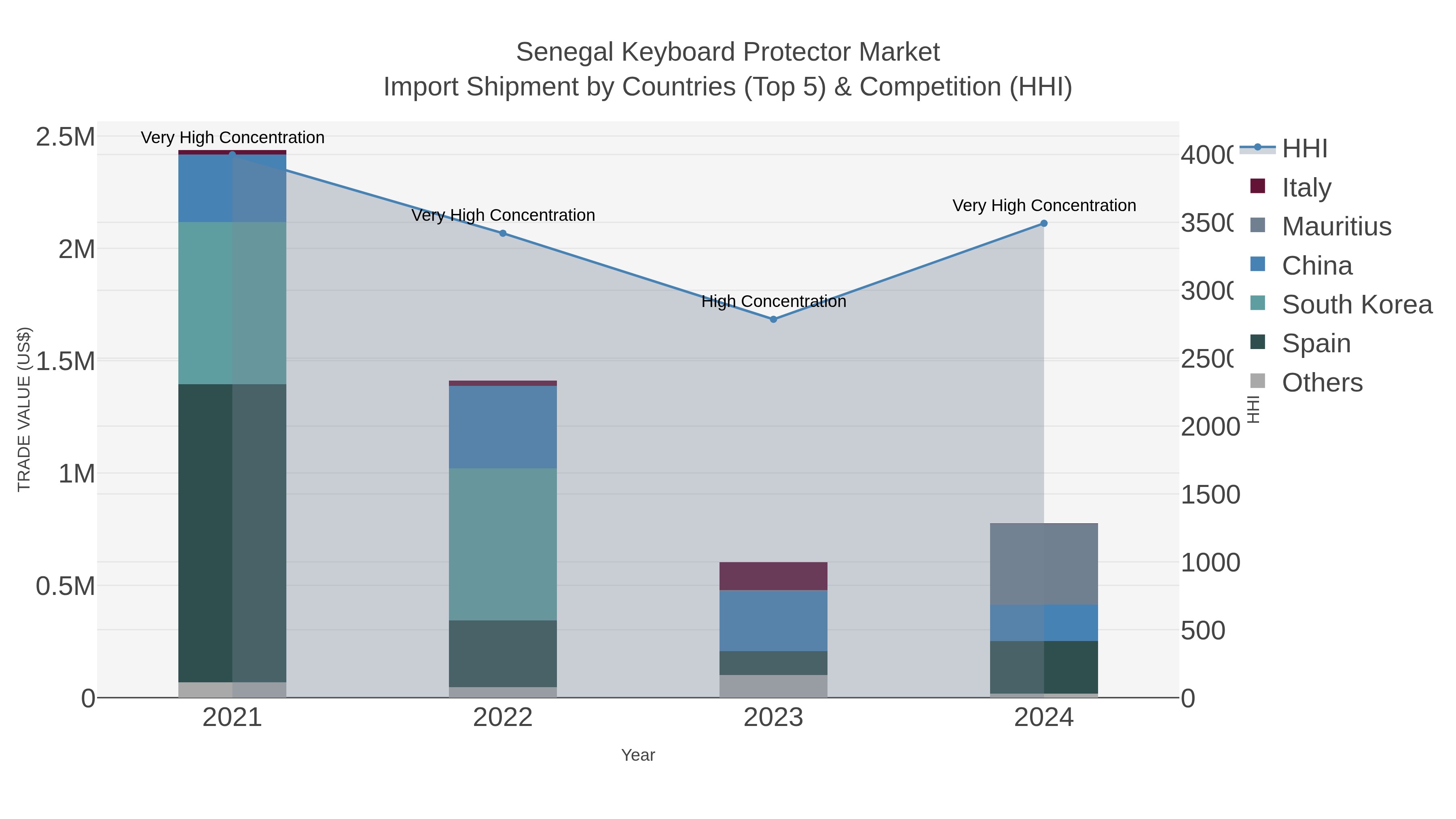
Task: Click the Others gray legend swatch
Action: (1257, 381)
